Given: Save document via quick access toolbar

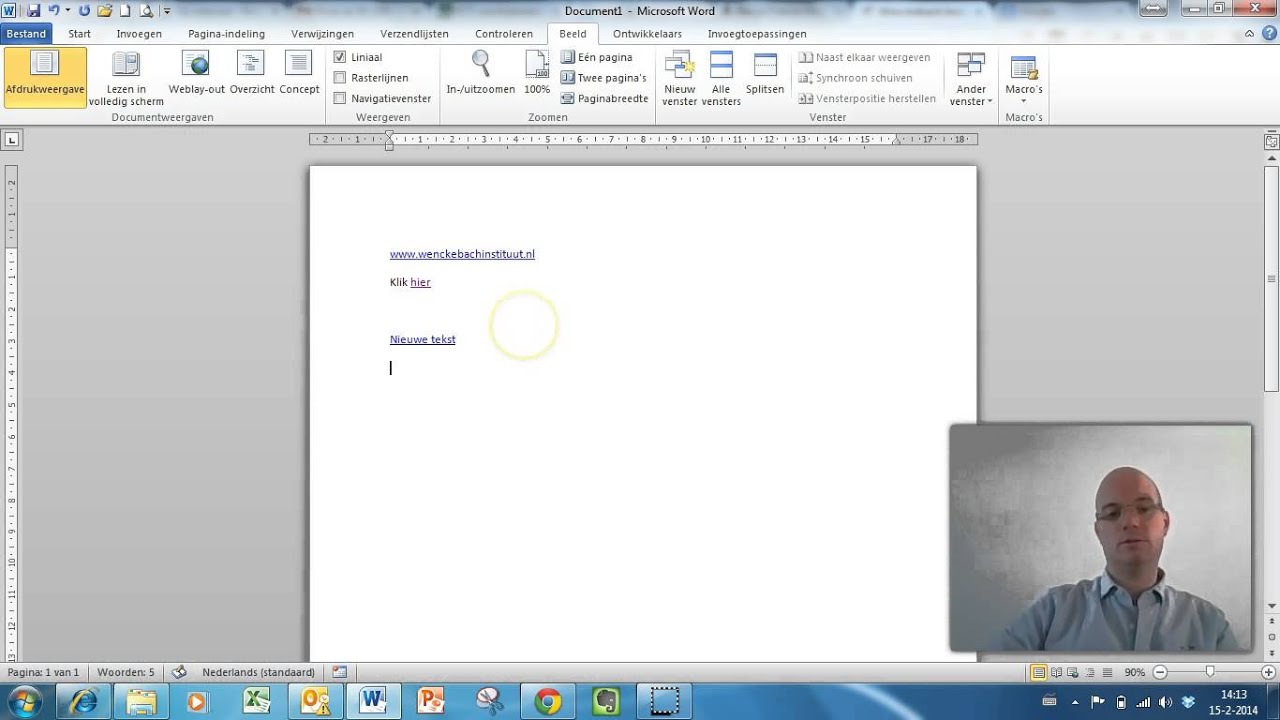Looking at the screenshot, I should point(34,11).
